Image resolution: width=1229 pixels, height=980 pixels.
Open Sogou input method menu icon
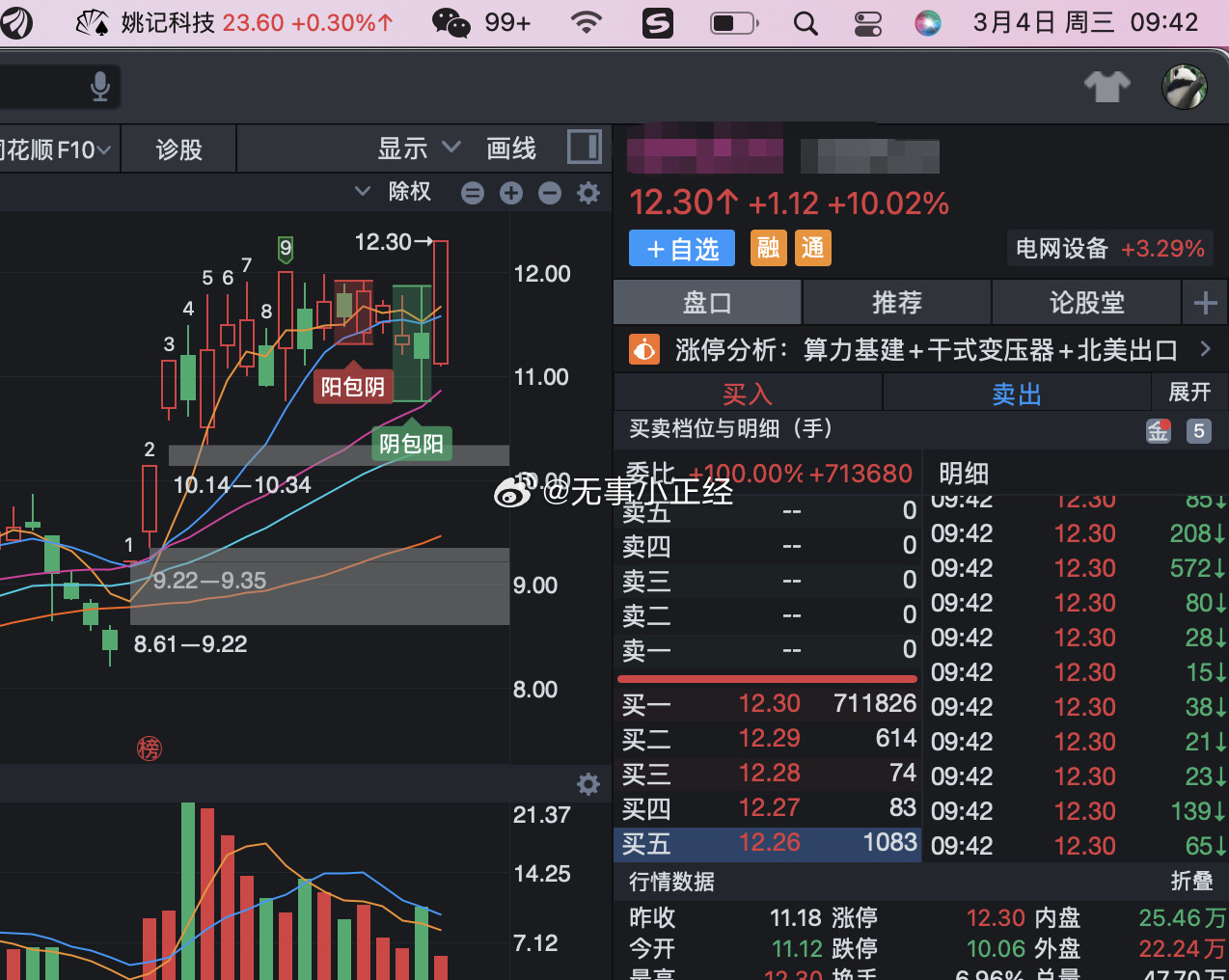pyautogui.click(x=657, y=22)
